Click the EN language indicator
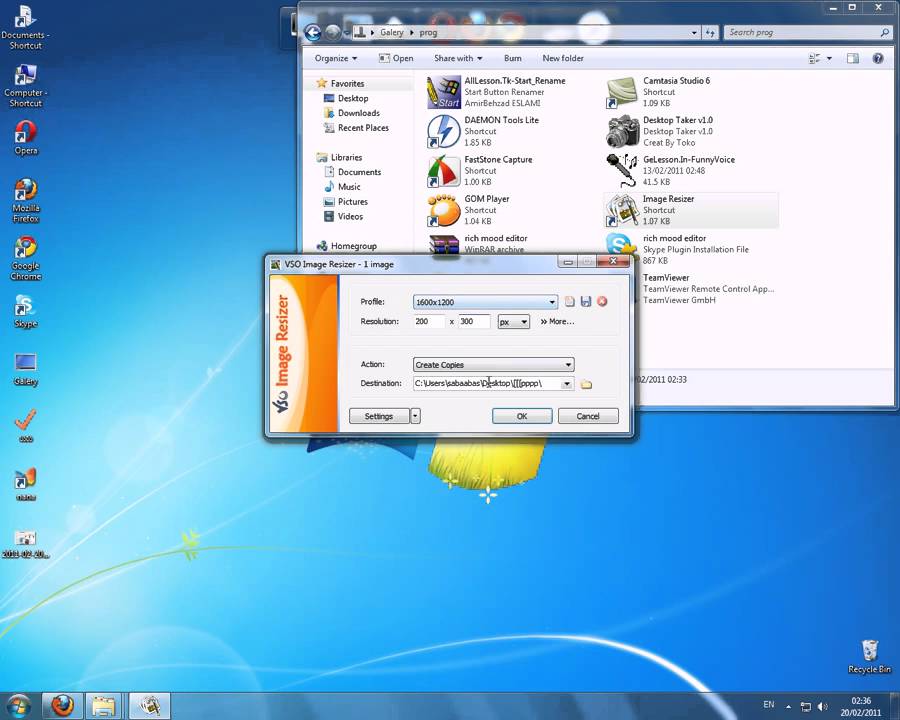Viewport: 900px width, 720px height. pyautogui.click(x=769, y=704)
